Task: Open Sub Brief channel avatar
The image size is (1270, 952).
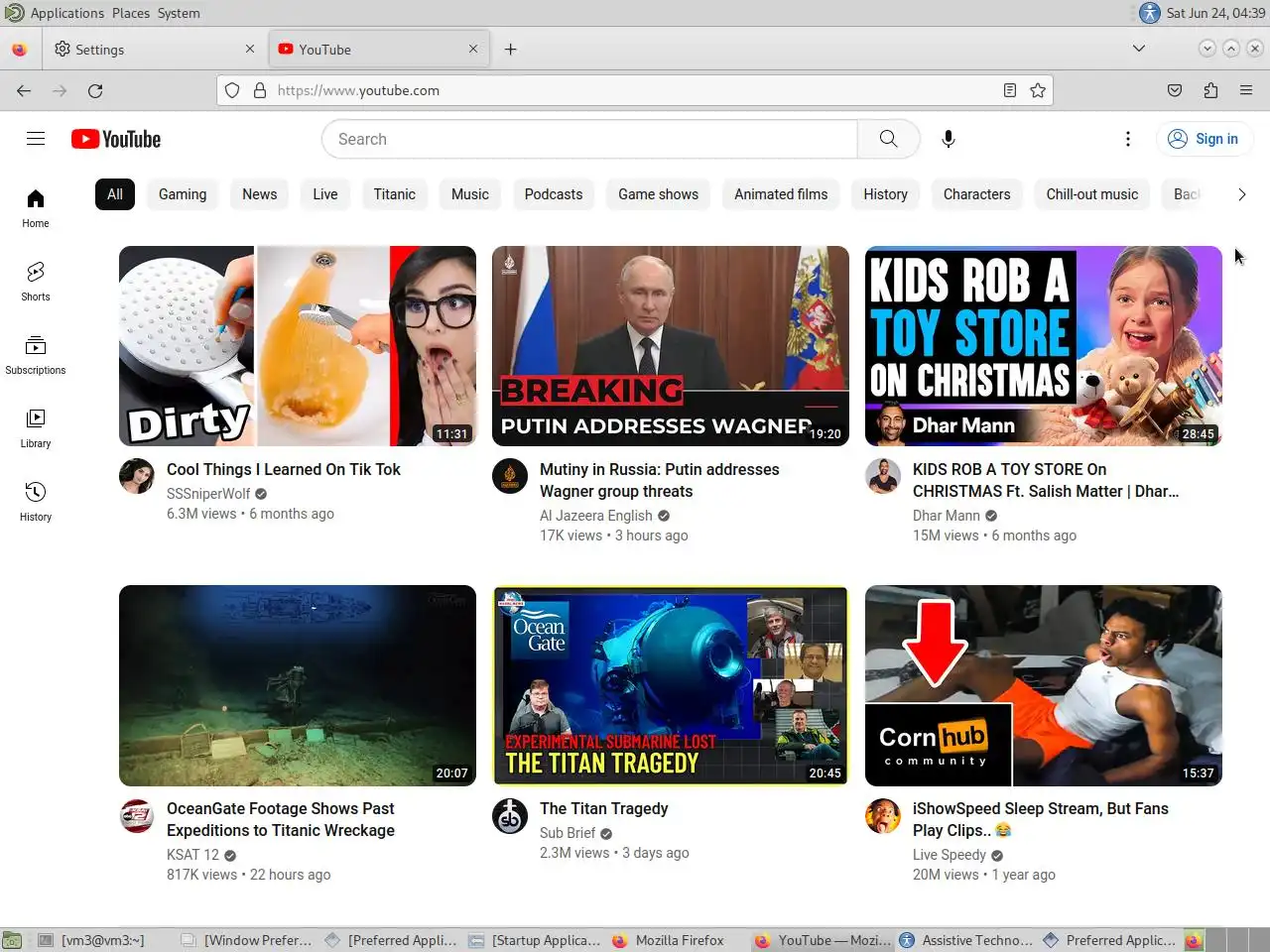Action: [510, 815]
